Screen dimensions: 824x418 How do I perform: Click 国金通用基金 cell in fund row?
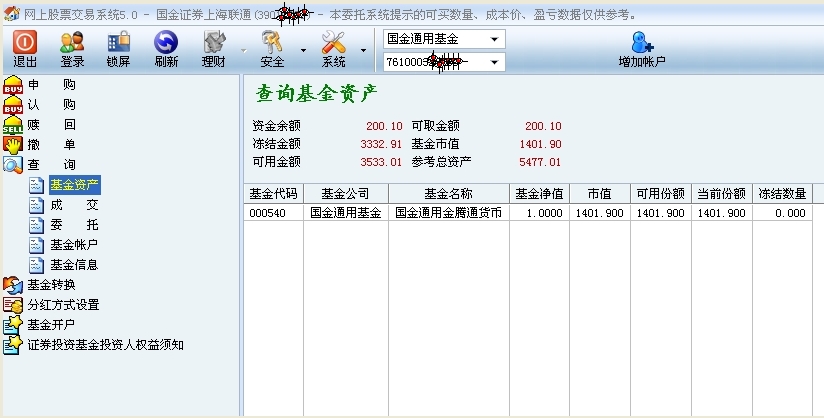346,213
